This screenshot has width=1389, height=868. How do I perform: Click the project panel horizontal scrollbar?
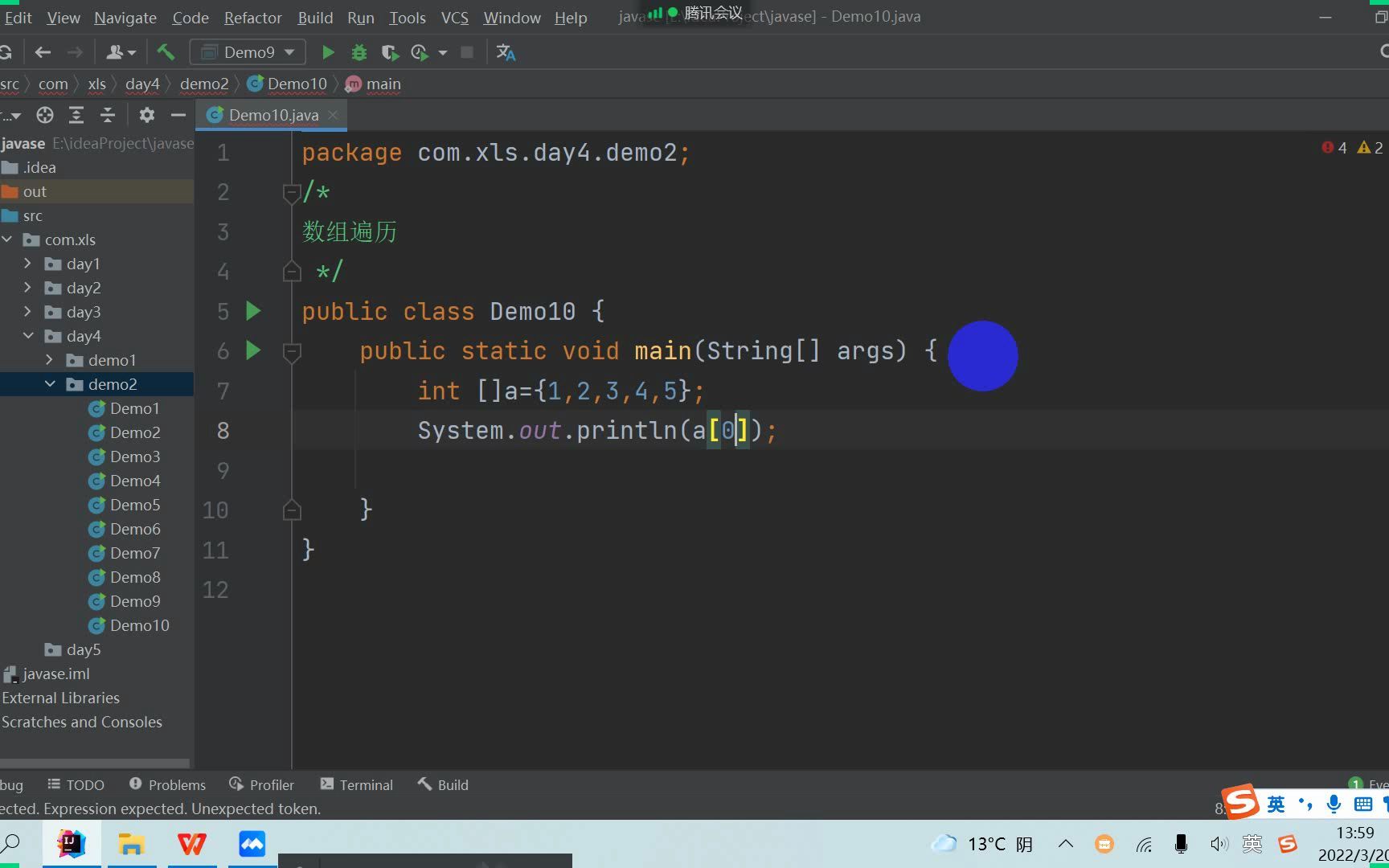[95, 763]
